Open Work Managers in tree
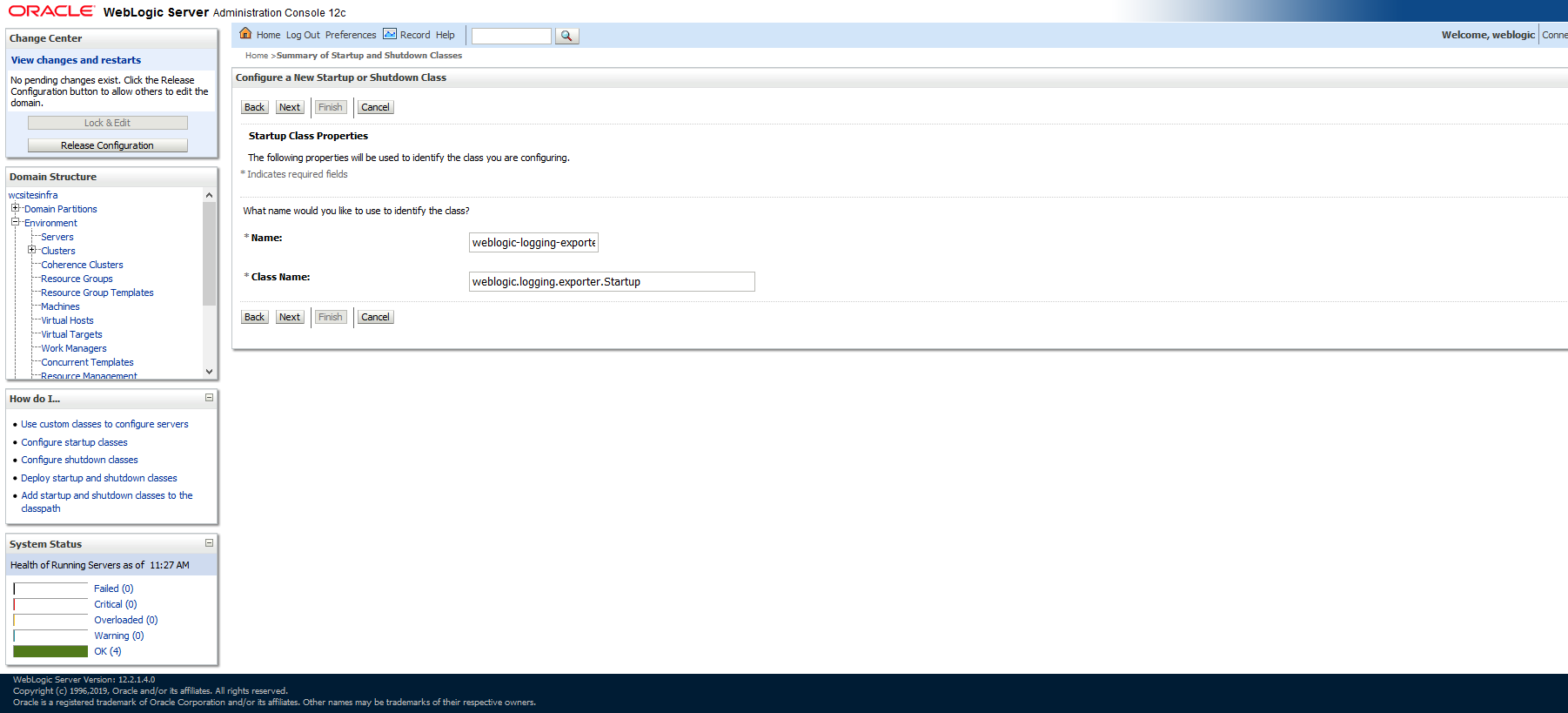Viewport: 1568px width, 713px height. tap(74, 348)
